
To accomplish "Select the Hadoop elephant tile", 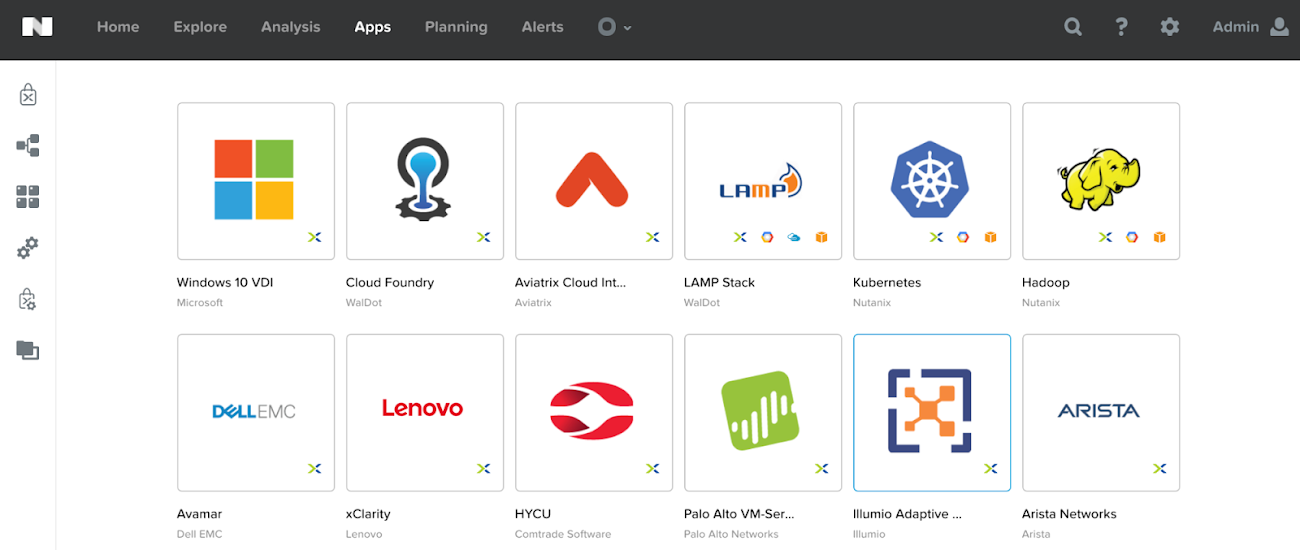I will (1101, 181).
